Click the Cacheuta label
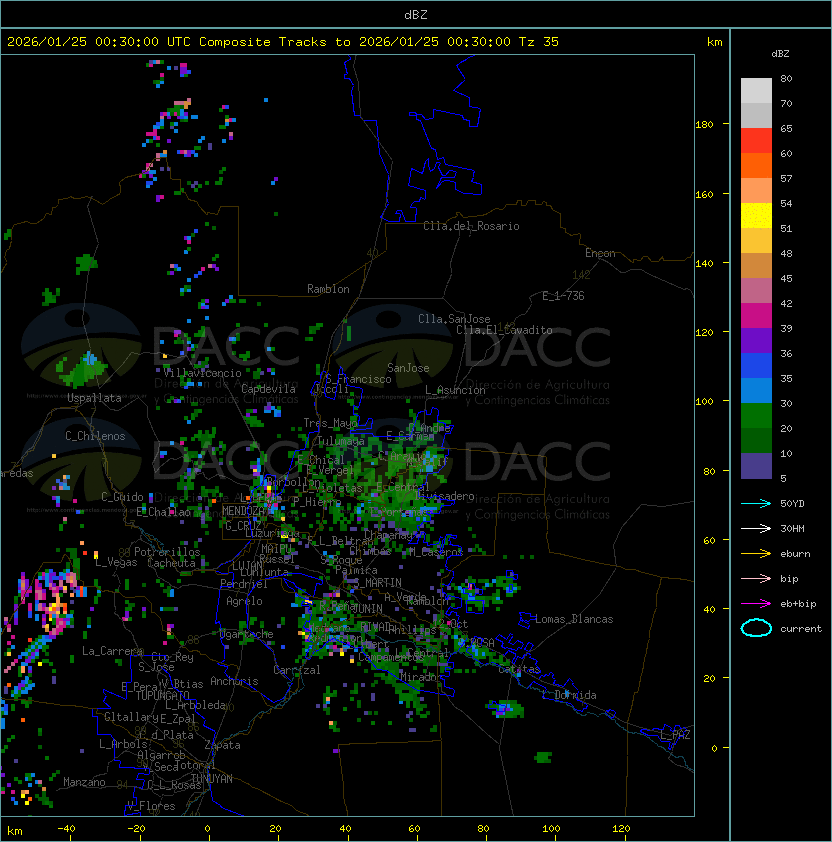Image resolution: width=832 pixels, height=842 pixels. [x=171, y=563]
